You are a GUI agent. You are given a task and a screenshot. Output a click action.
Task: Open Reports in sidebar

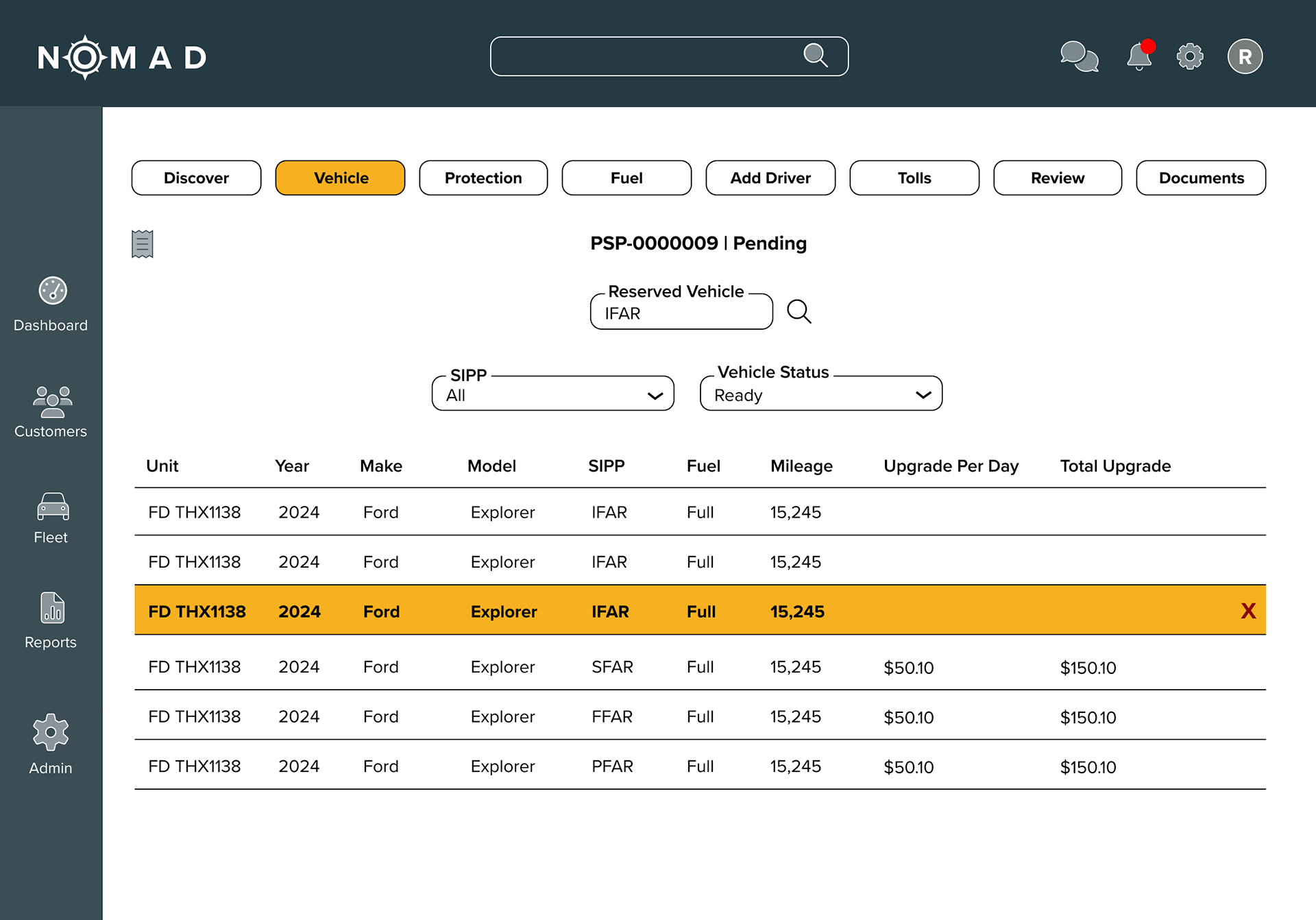pyautogui.click(x=51, y=620)
